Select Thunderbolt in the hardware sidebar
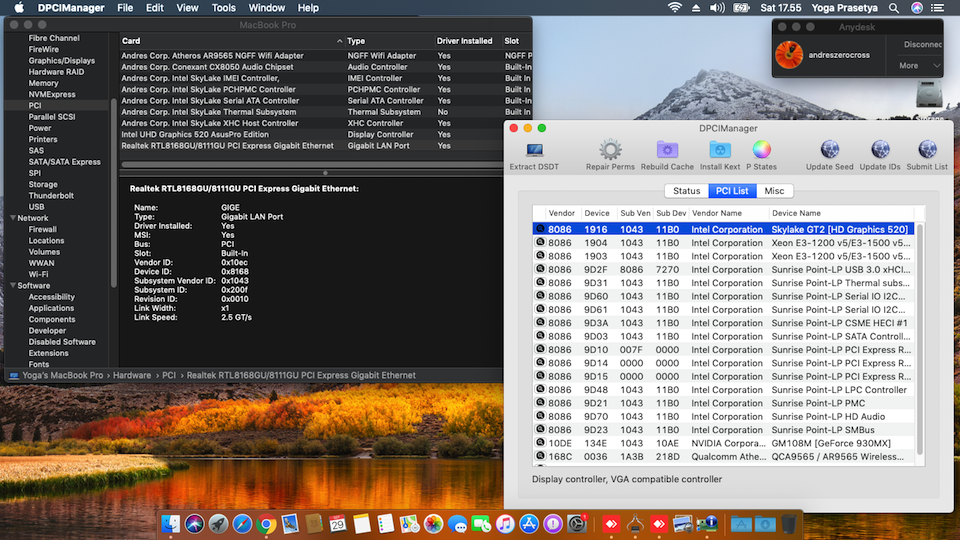This screenshot has height=540, width=960. [49, 196]
